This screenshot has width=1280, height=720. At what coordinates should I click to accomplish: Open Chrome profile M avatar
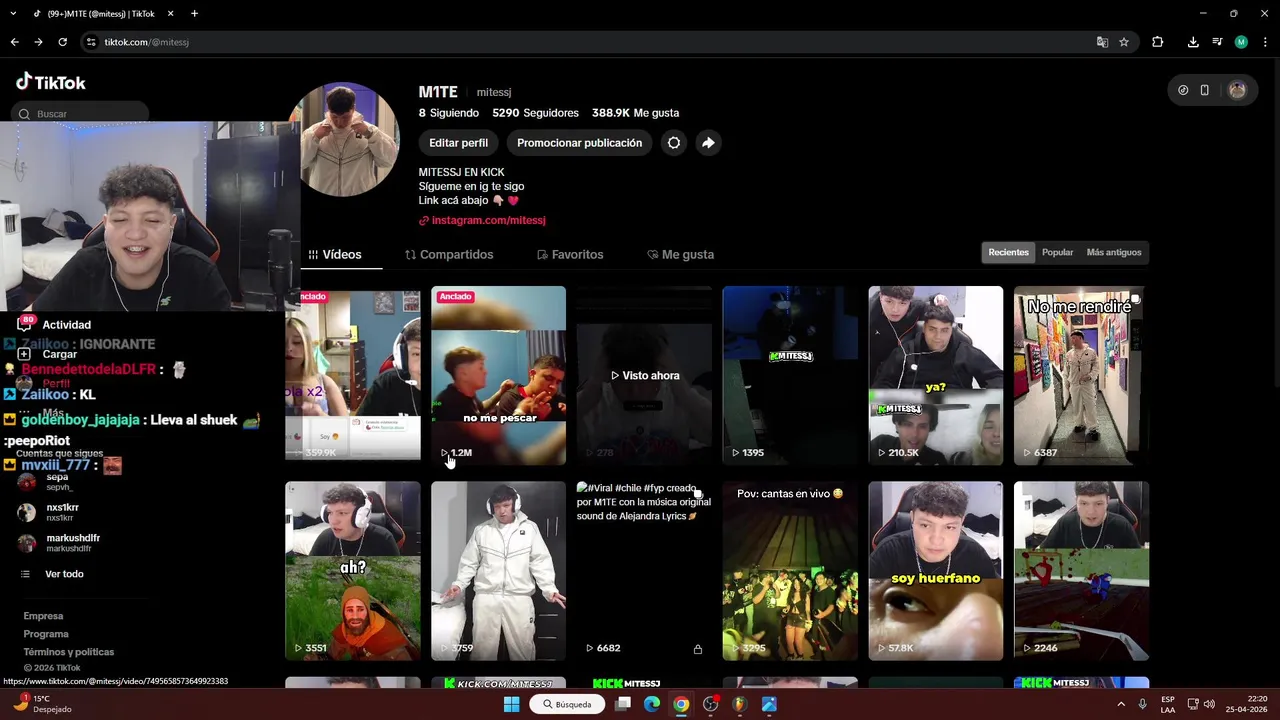1241,42
